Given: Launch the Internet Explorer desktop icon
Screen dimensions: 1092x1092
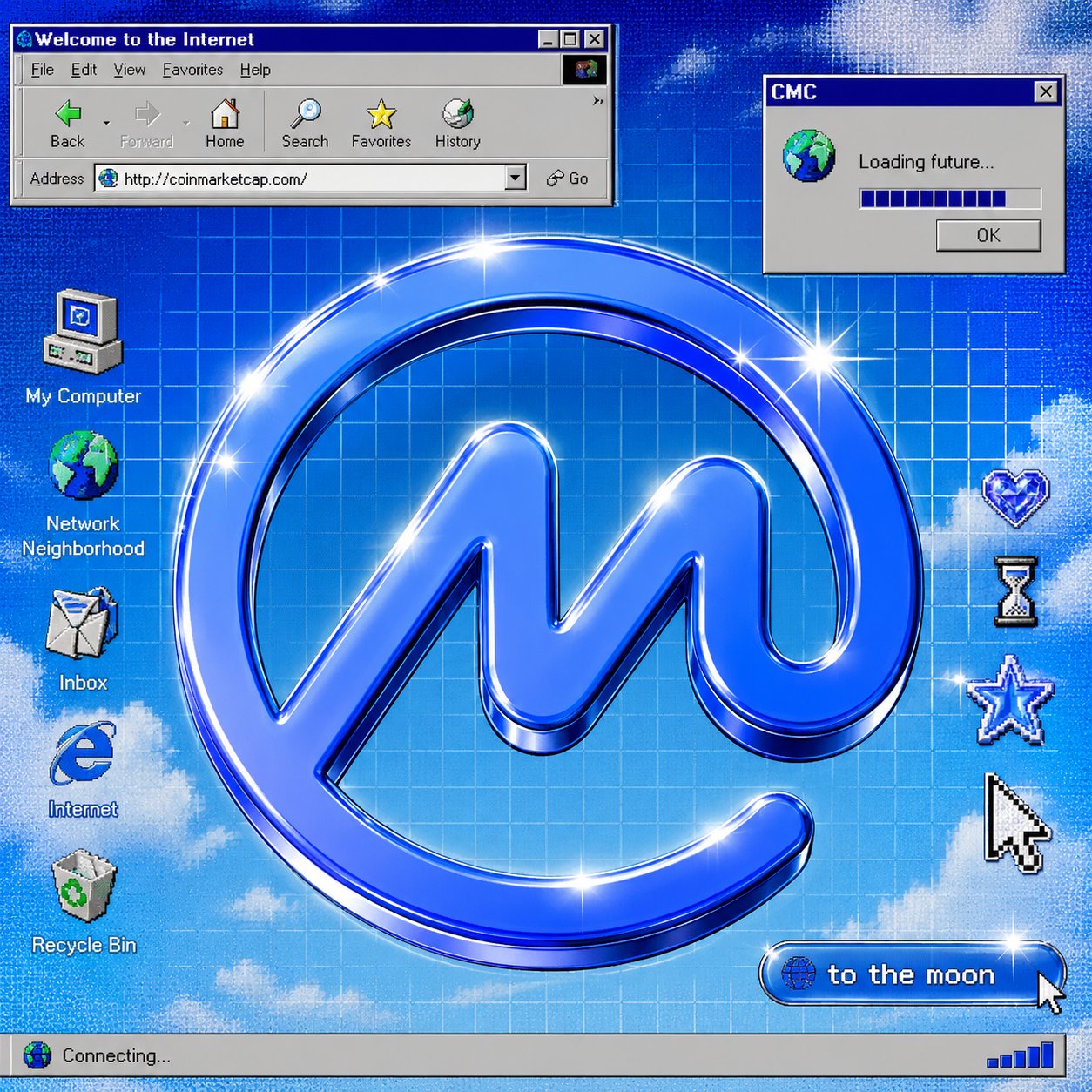Looking at the screenshot, I should click(x=83, y=753).
